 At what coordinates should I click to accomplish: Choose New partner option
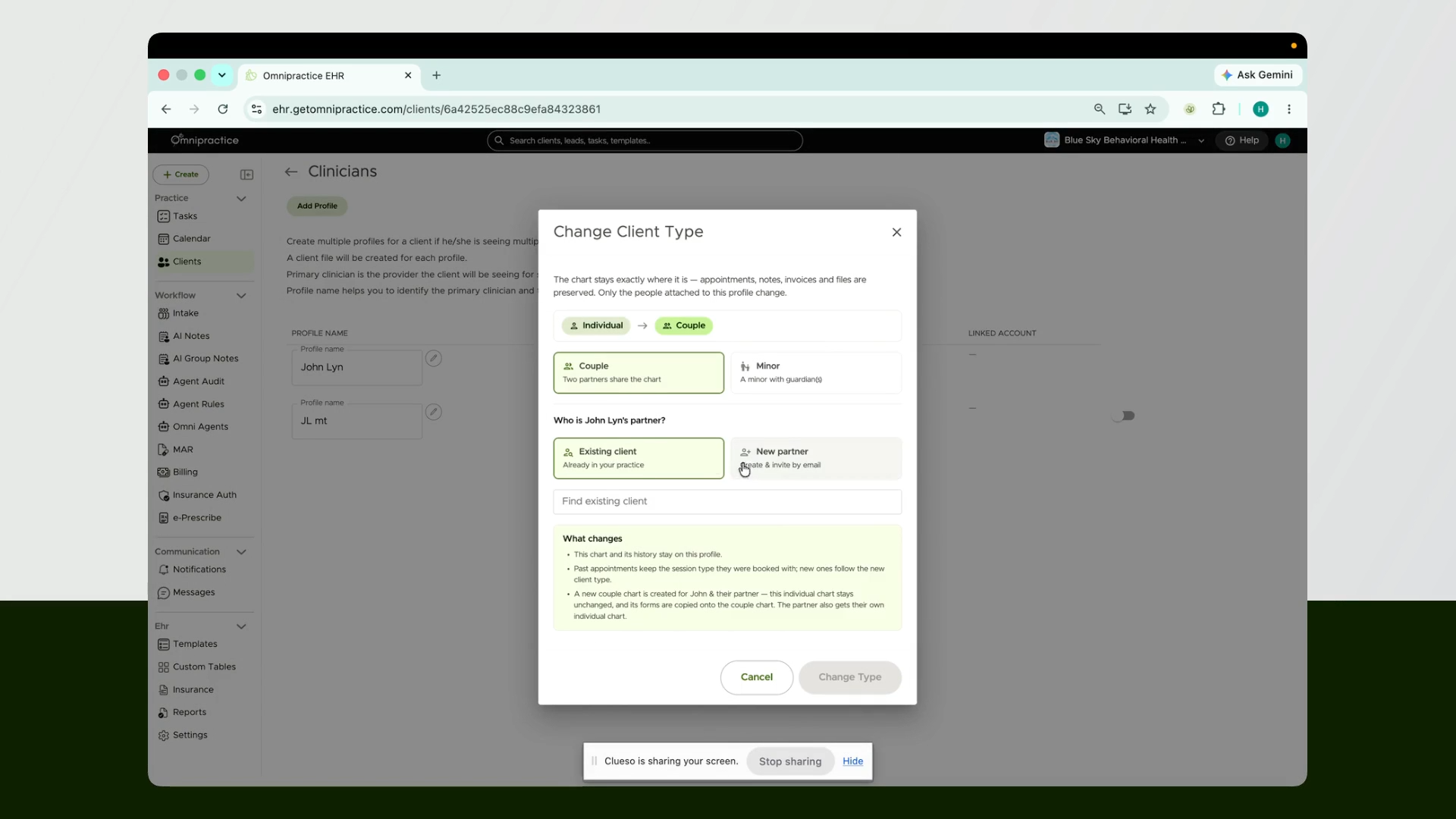click(816, 458)
